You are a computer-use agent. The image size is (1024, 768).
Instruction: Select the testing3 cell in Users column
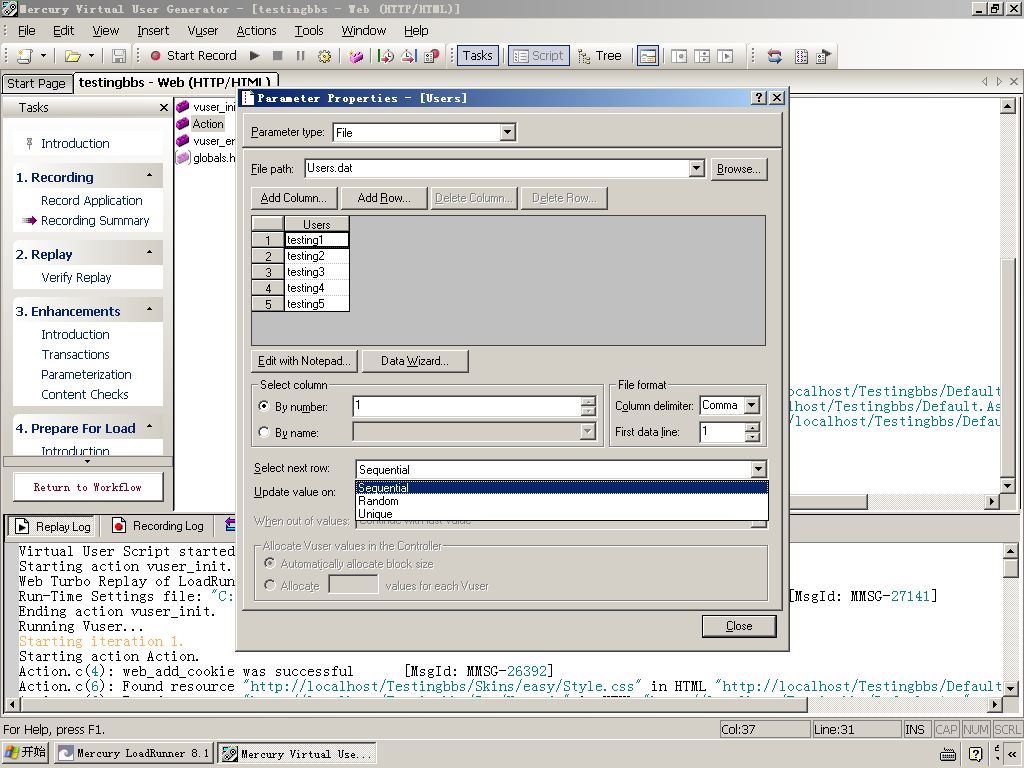pos(317,272)
